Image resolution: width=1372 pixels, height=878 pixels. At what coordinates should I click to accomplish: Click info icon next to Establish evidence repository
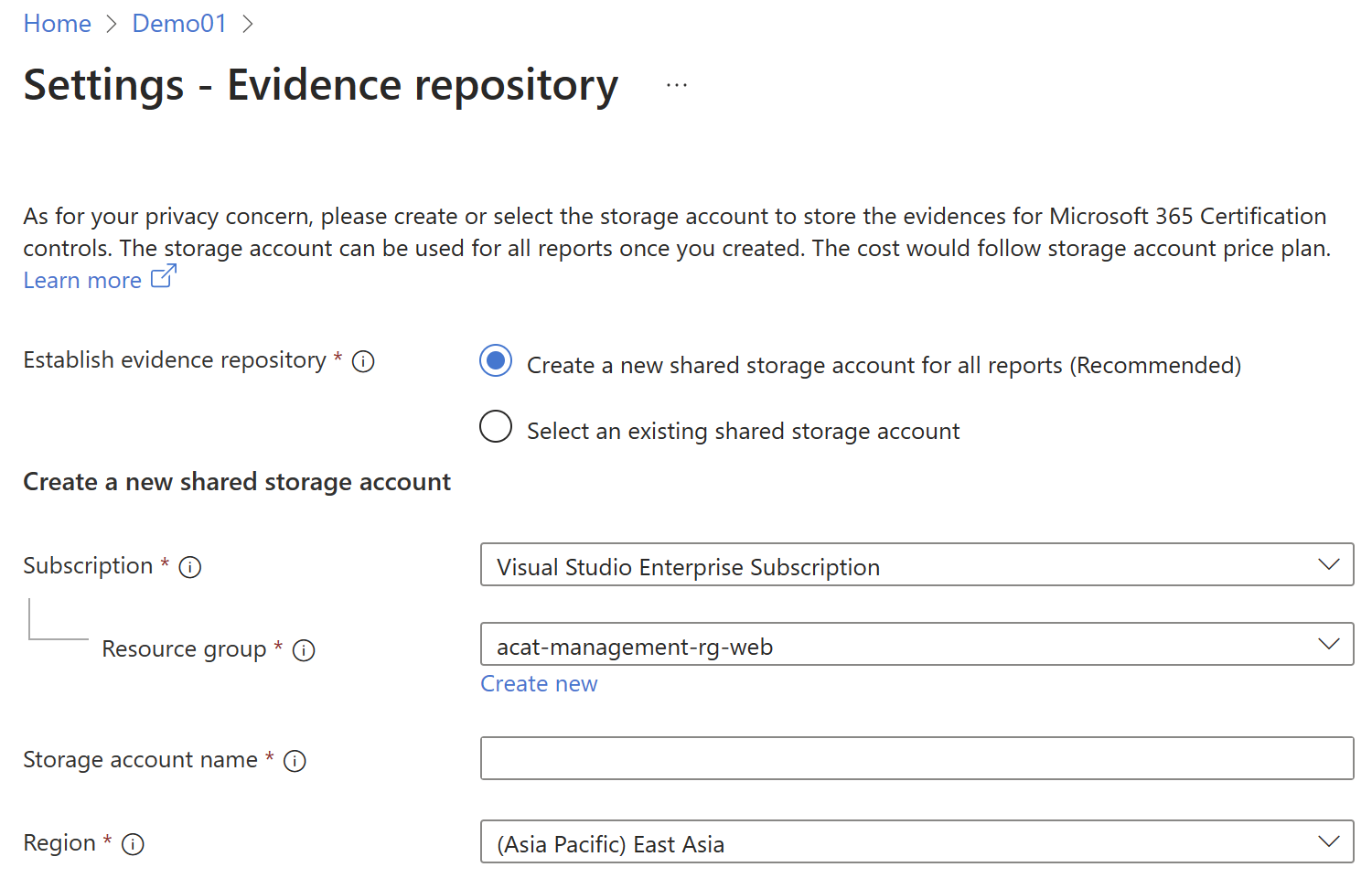coord(363,361)
